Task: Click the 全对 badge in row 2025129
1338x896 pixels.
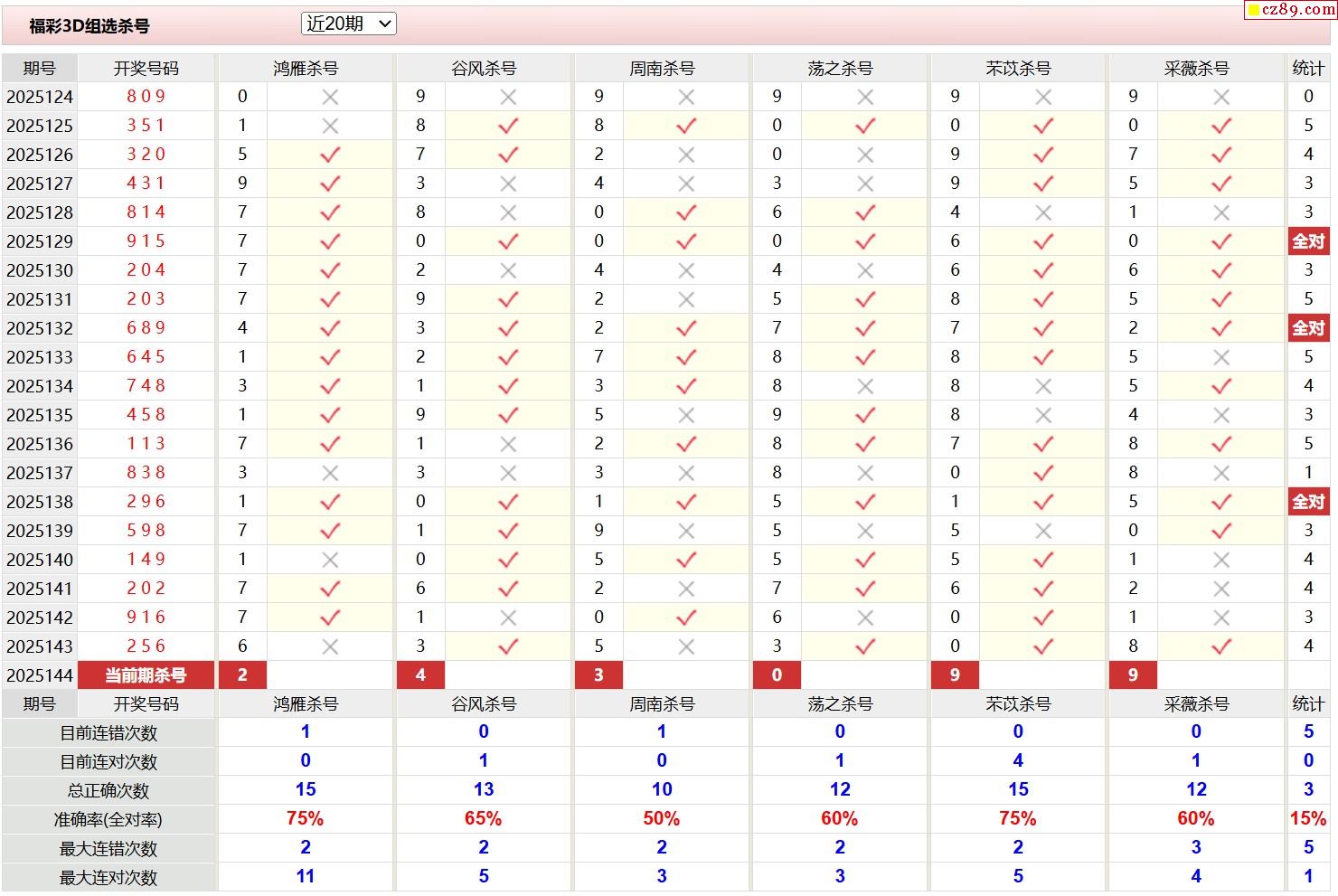Action: [1308, 241]
